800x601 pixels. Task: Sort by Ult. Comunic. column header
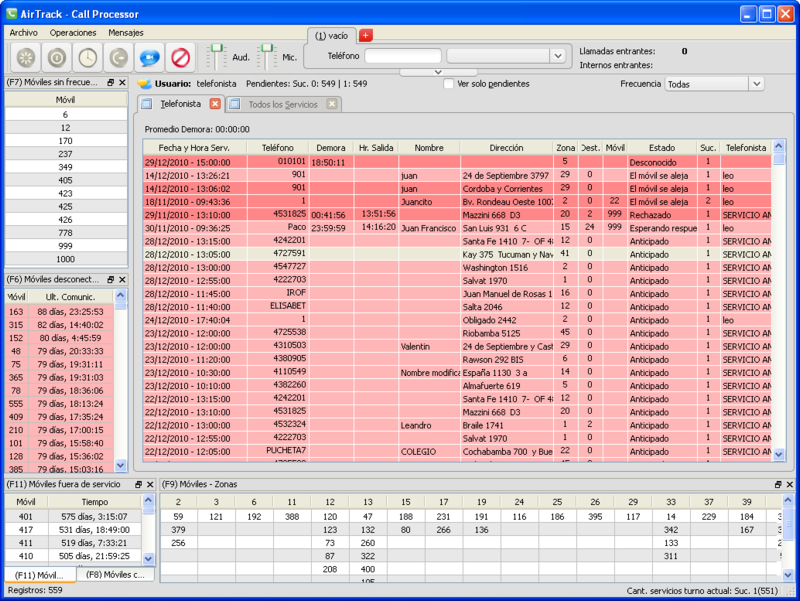coord(70,297)
